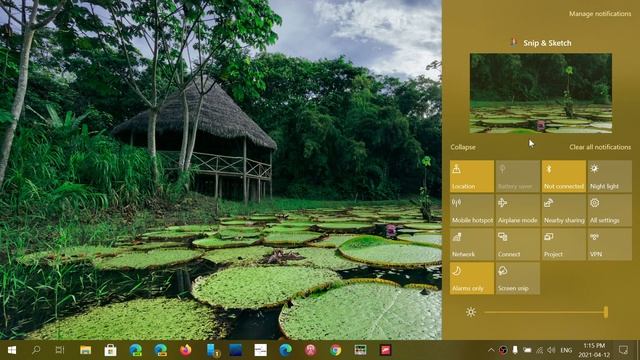640x360 pixels.
Task: Open the Wi-Fi network tray icon
Action: coord(540,350)
